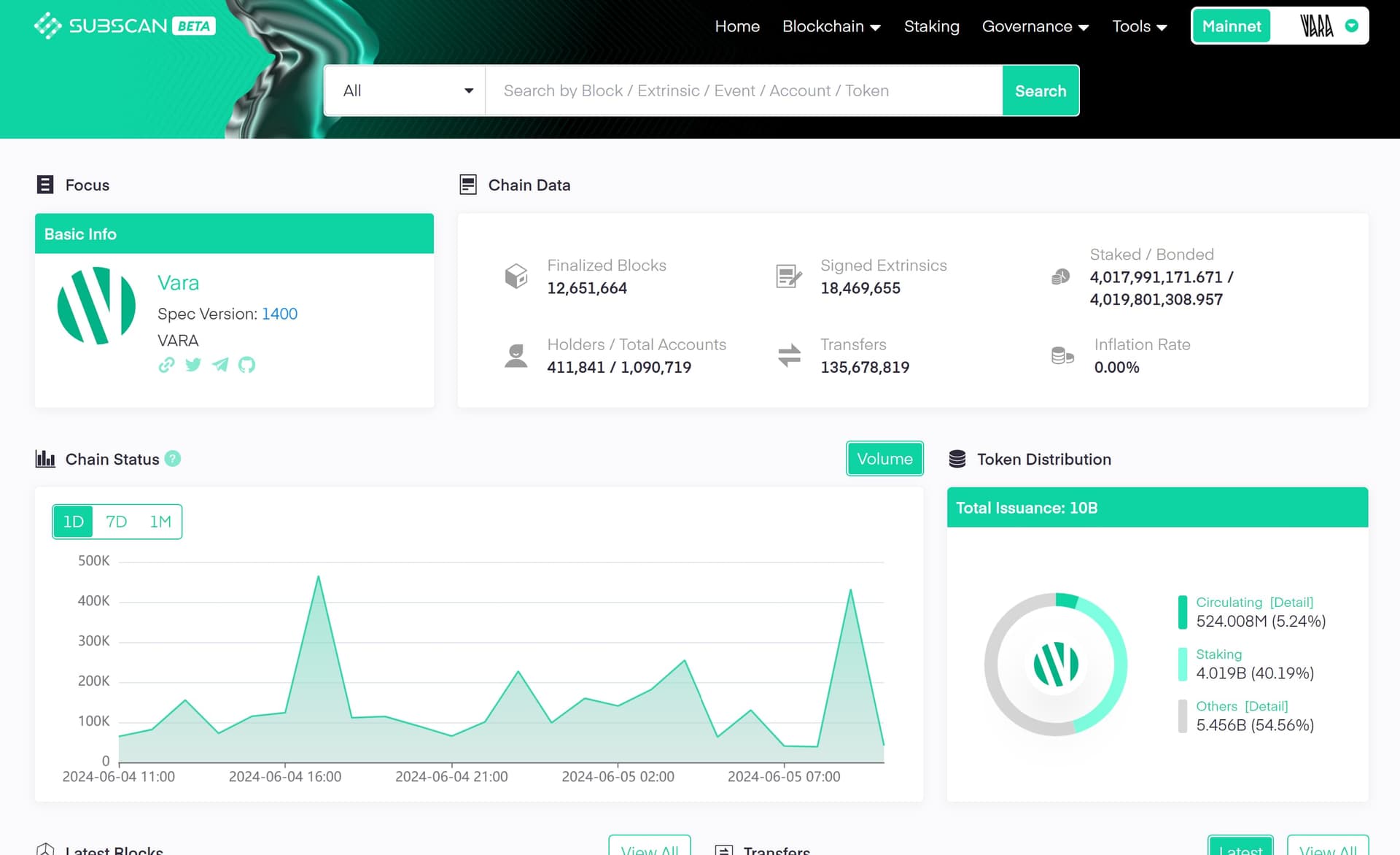
Task: Click the Inflation Rate coins icon
Action: [x=1062, y=355]
